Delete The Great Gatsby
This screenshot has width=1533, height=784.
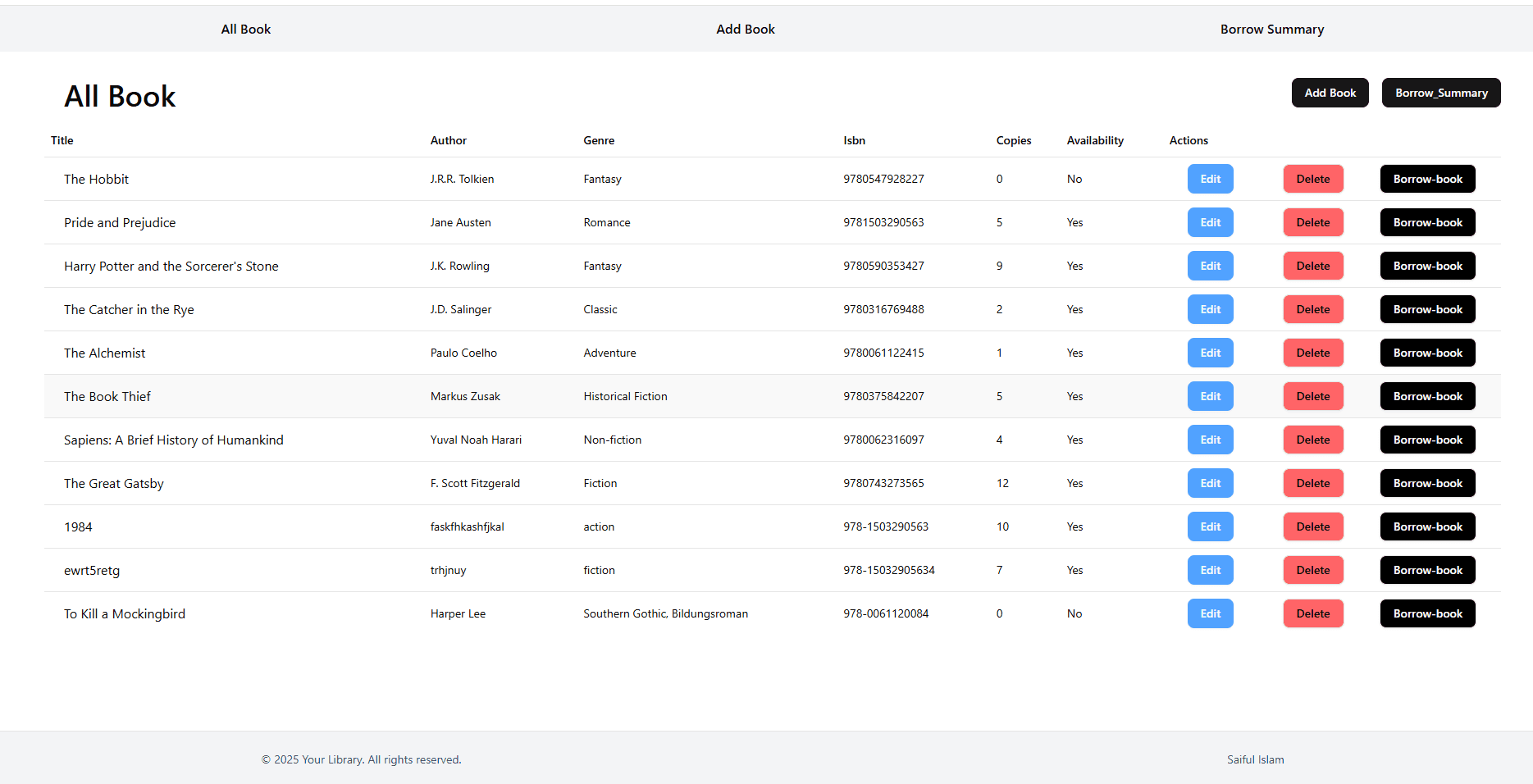point(1312,483)
